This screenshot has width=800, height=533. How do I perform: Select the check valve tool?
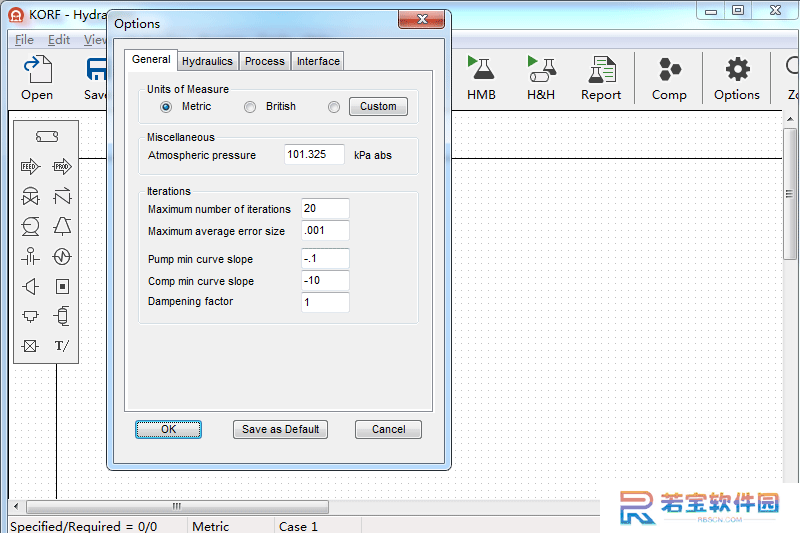click(62, 196)
